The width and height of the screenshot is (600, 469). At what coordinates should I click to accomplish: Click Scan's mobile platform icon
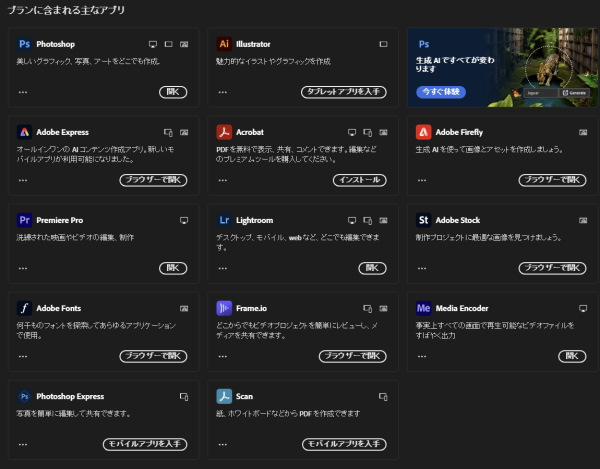point(383,397)
